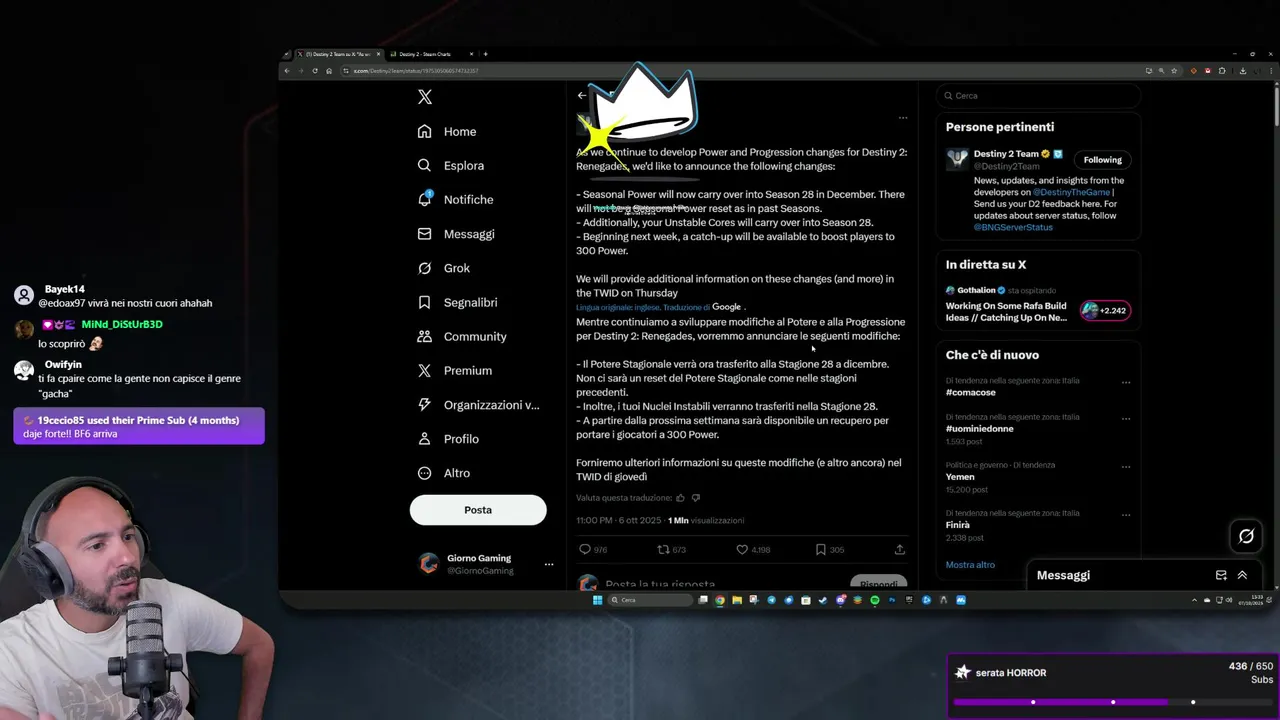Click the Posta la tua risposta field

[660, 584]
